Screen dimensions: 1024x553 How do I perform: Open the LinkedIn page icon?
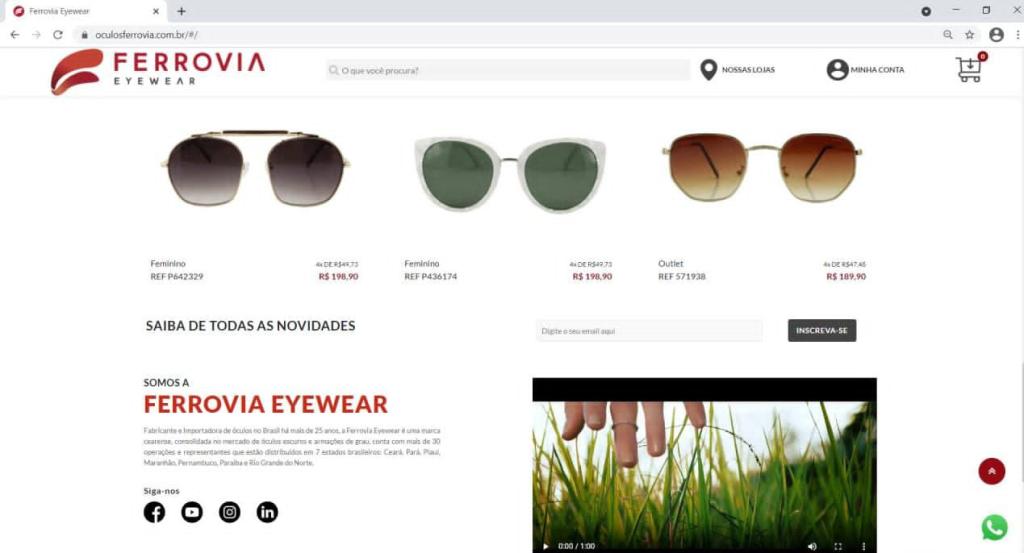(x=267, y=513)
